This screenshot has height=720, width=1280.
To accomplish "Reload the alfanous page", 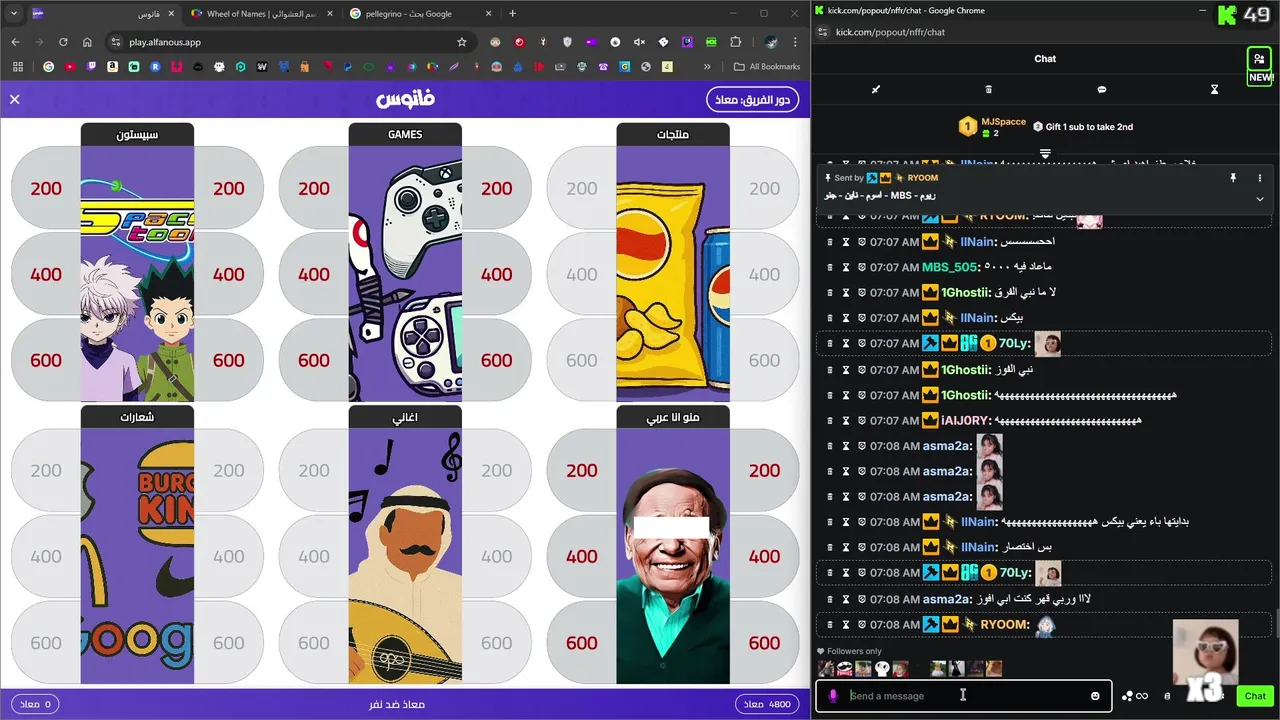I will [63, 42].
